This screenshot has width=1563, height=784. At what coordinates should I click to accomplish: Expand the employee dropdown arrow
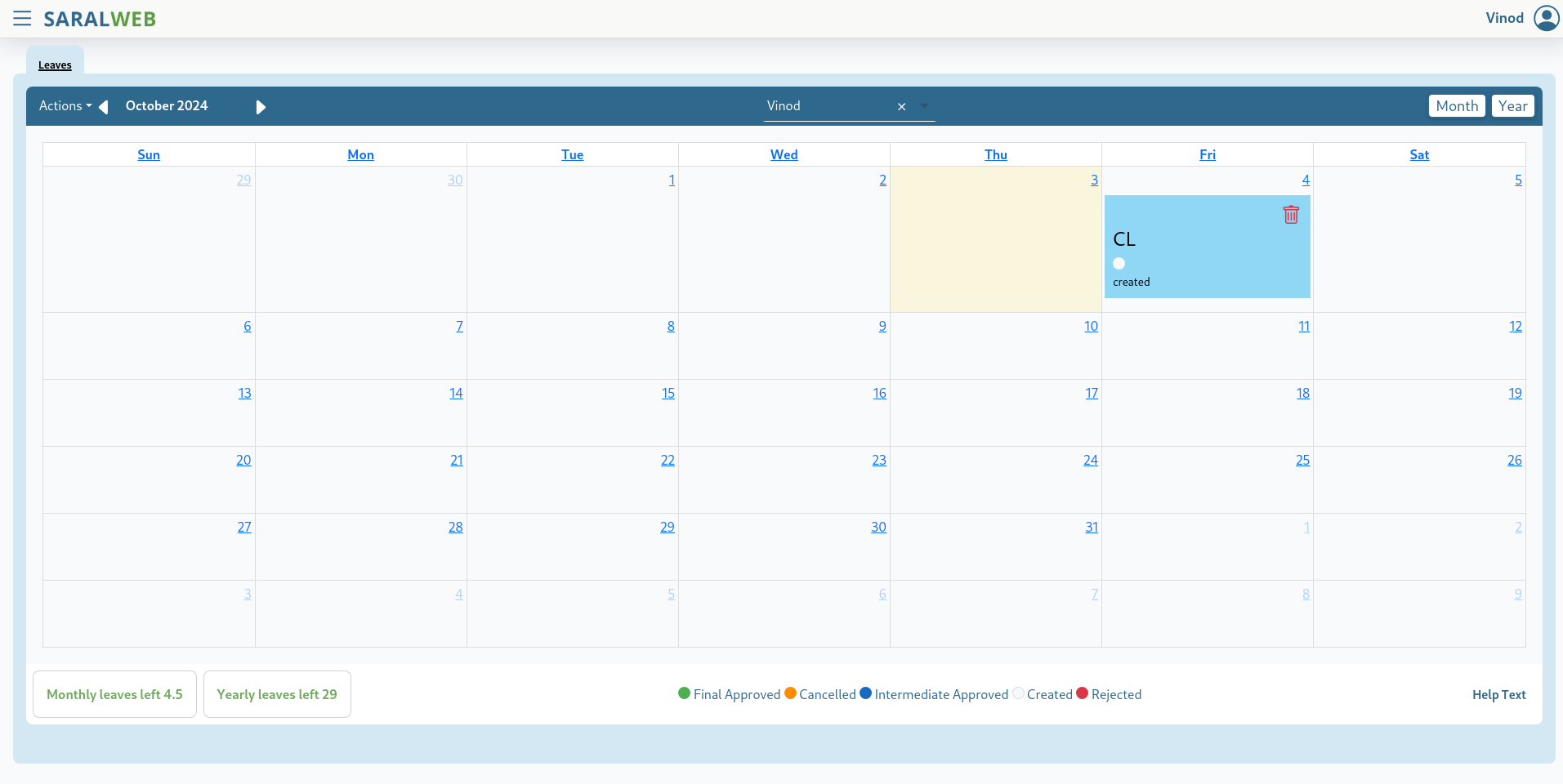[x=924, y=106]
